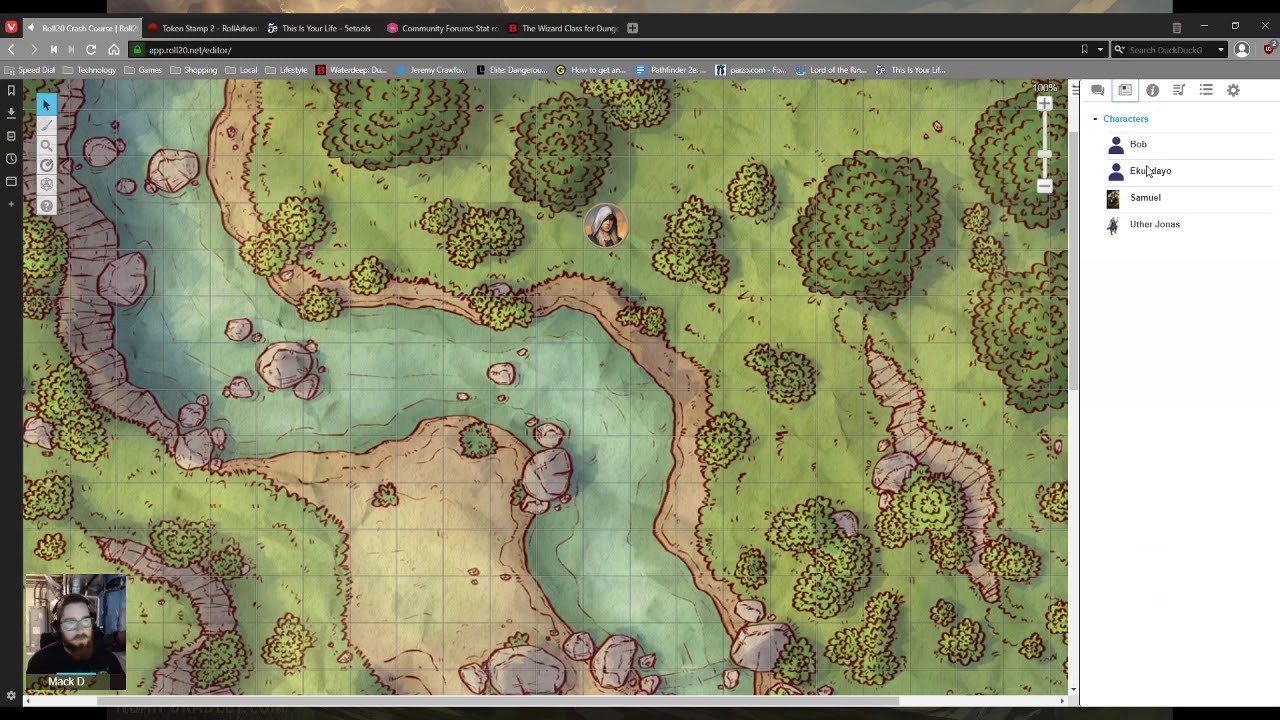The image size is (1280, 720).
Task: Switch to the This Is Your Life tab
Action: [x=320, y=28]
